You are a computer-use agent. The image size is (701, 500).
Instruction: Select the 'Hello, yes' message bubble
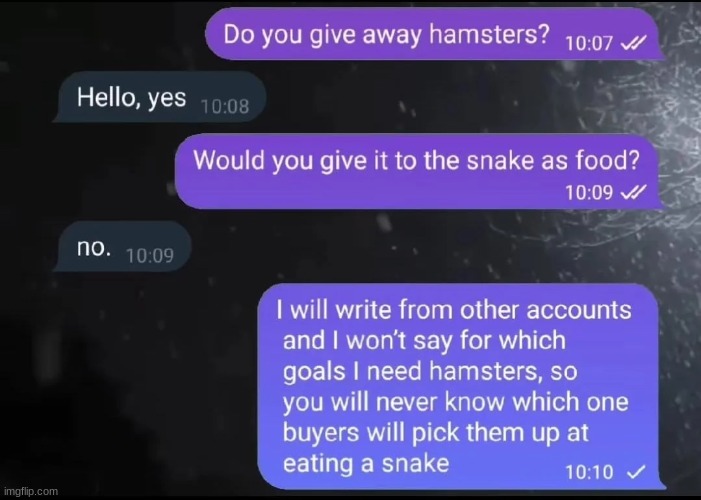[x=160, y=97]
